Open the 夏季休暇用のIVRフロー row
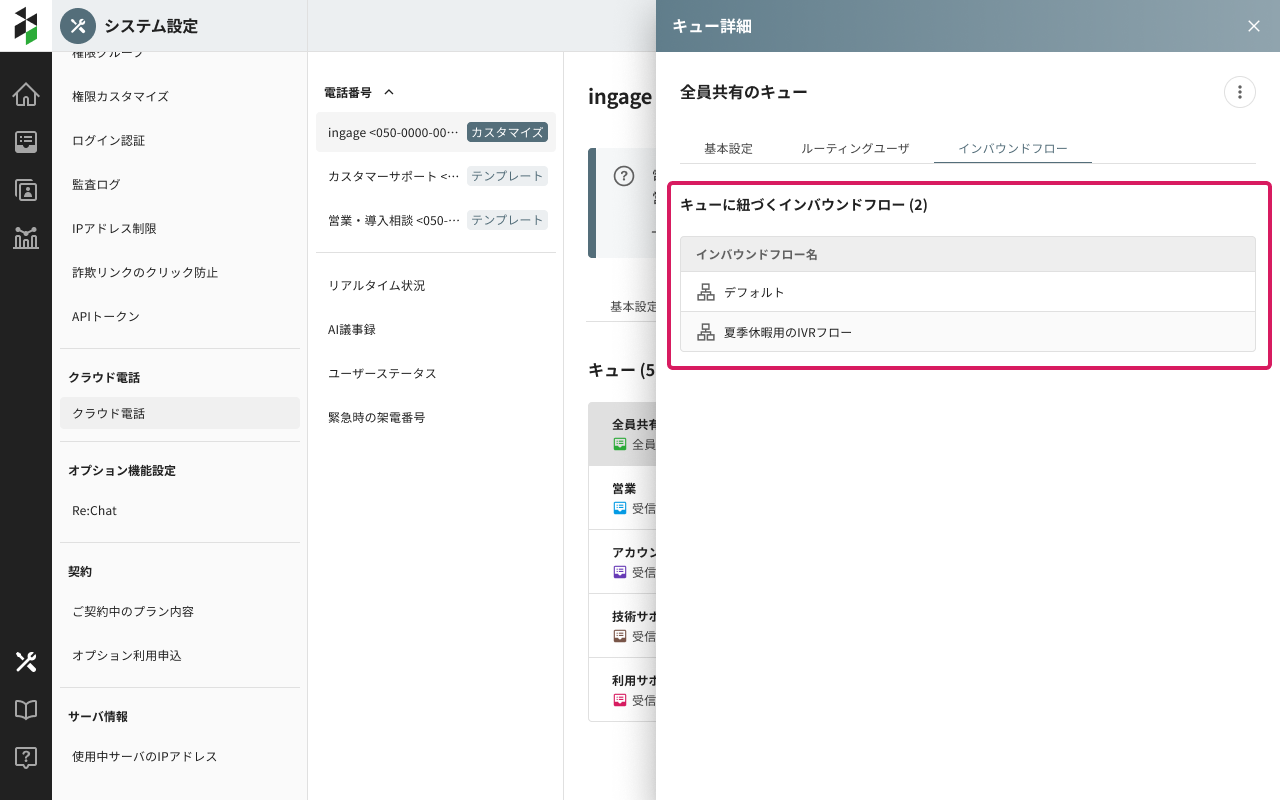This screenshot has height=800, width=1280. [968, 332]
